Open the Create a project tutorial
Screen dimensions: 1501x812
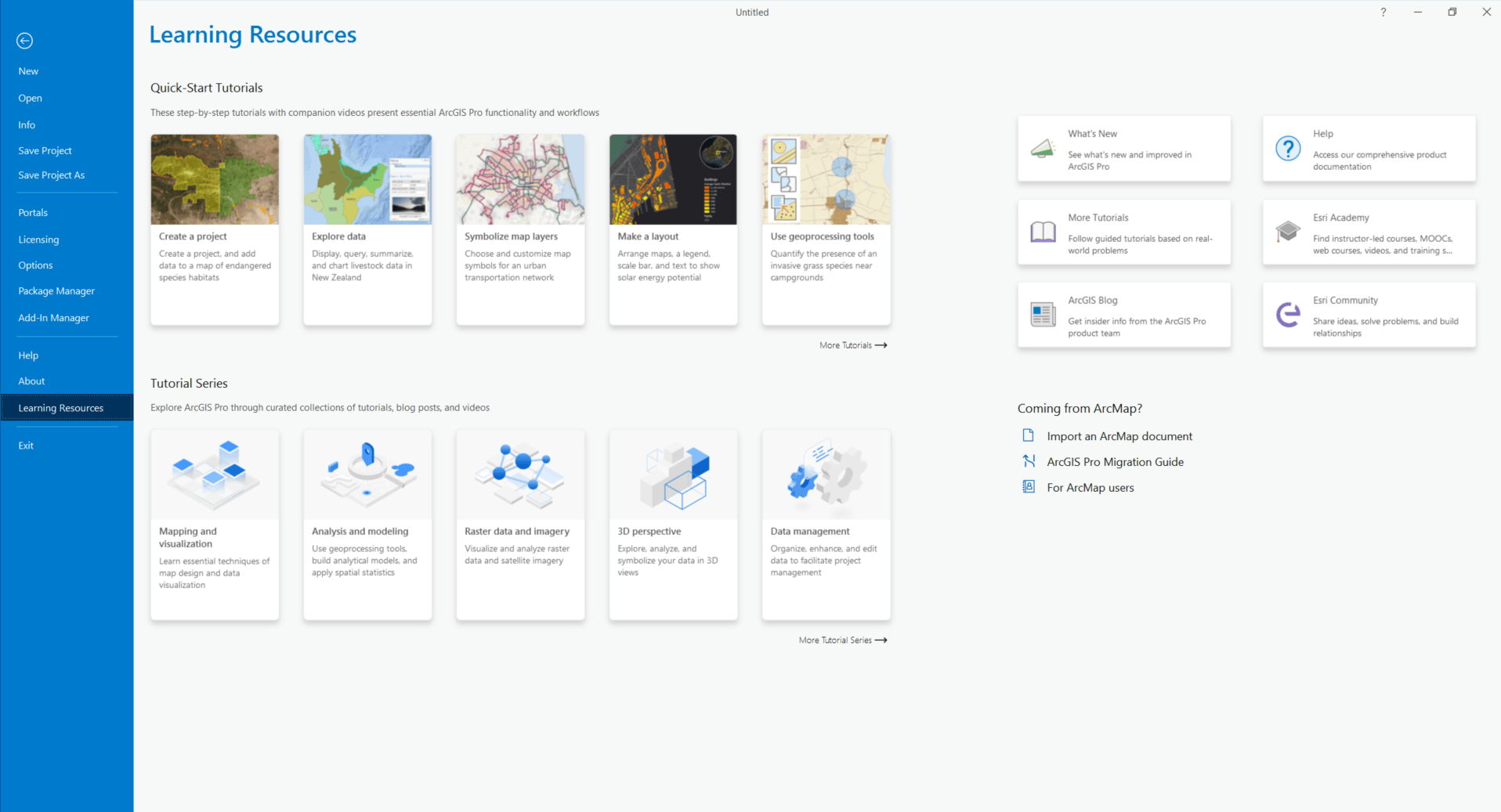click(x=215, y=229)
